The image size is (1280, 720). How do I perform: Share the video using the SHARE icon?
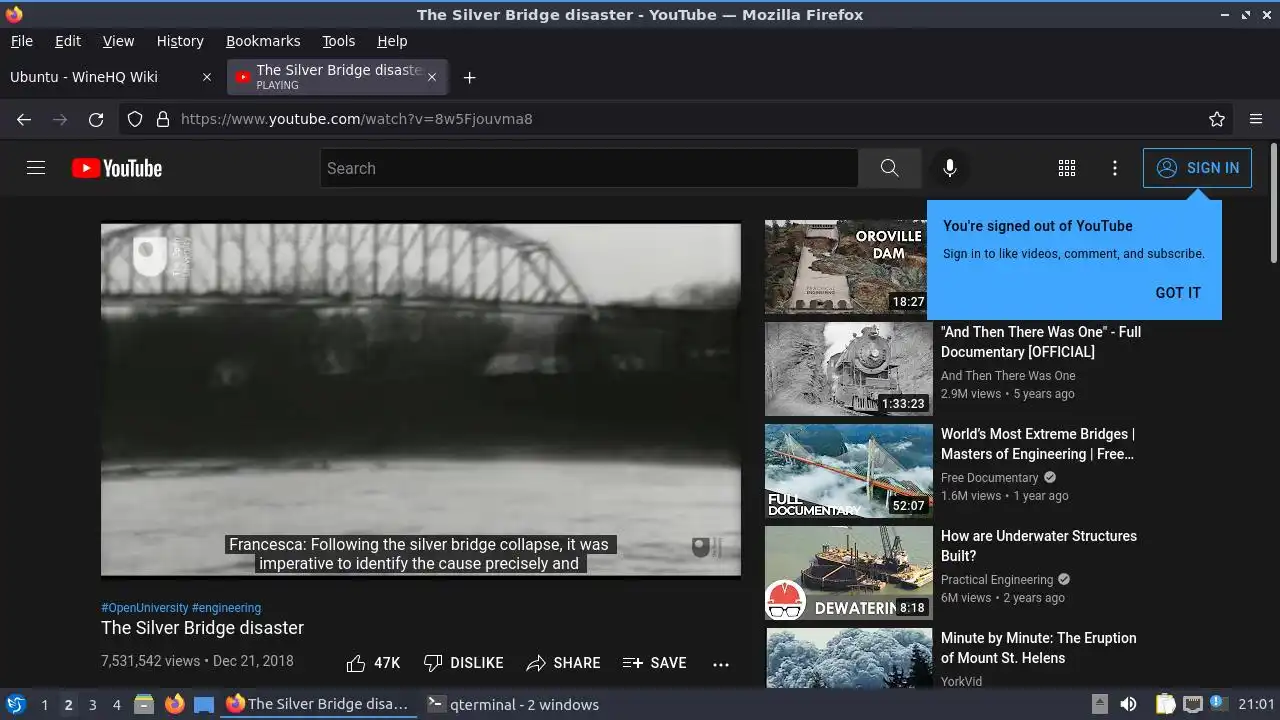click(563, 663)
